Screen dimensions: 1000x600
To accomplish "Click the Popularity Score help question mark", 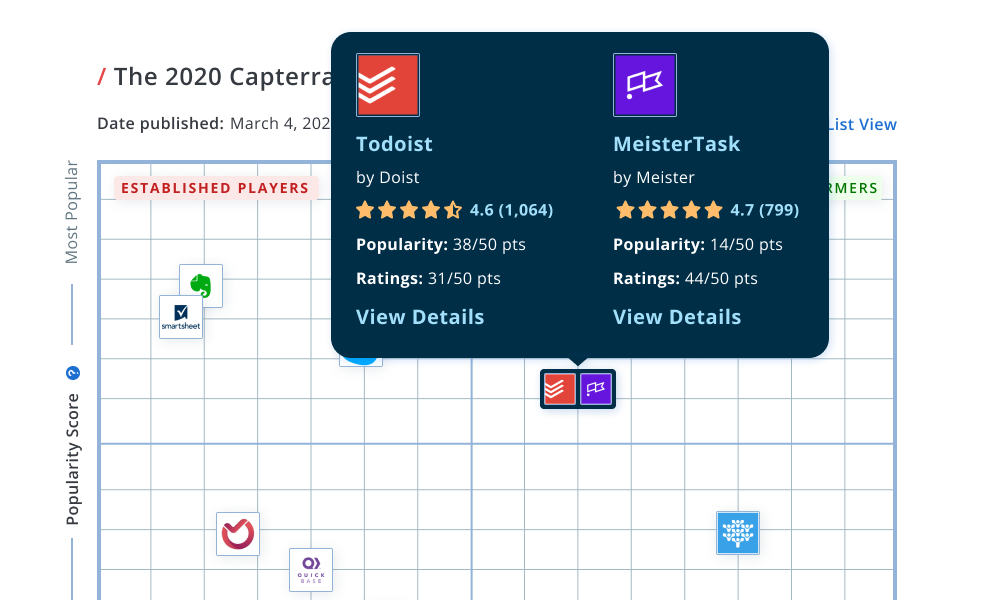I will pos(72,373).
